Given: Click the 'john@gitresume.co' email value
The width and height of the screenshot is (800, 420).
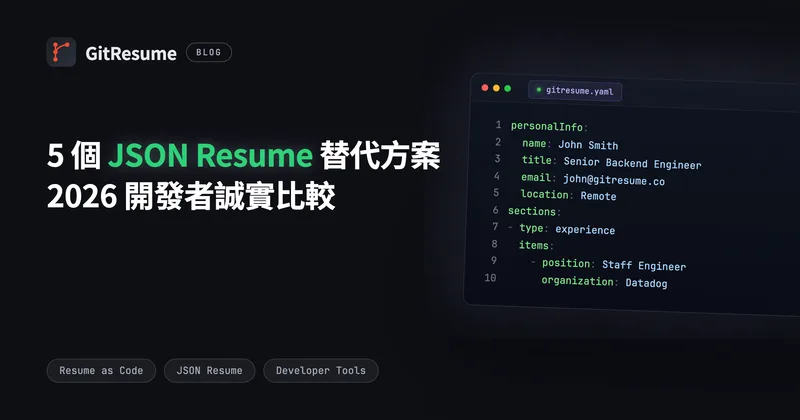Looking at the screenshot, I should 614,180.
